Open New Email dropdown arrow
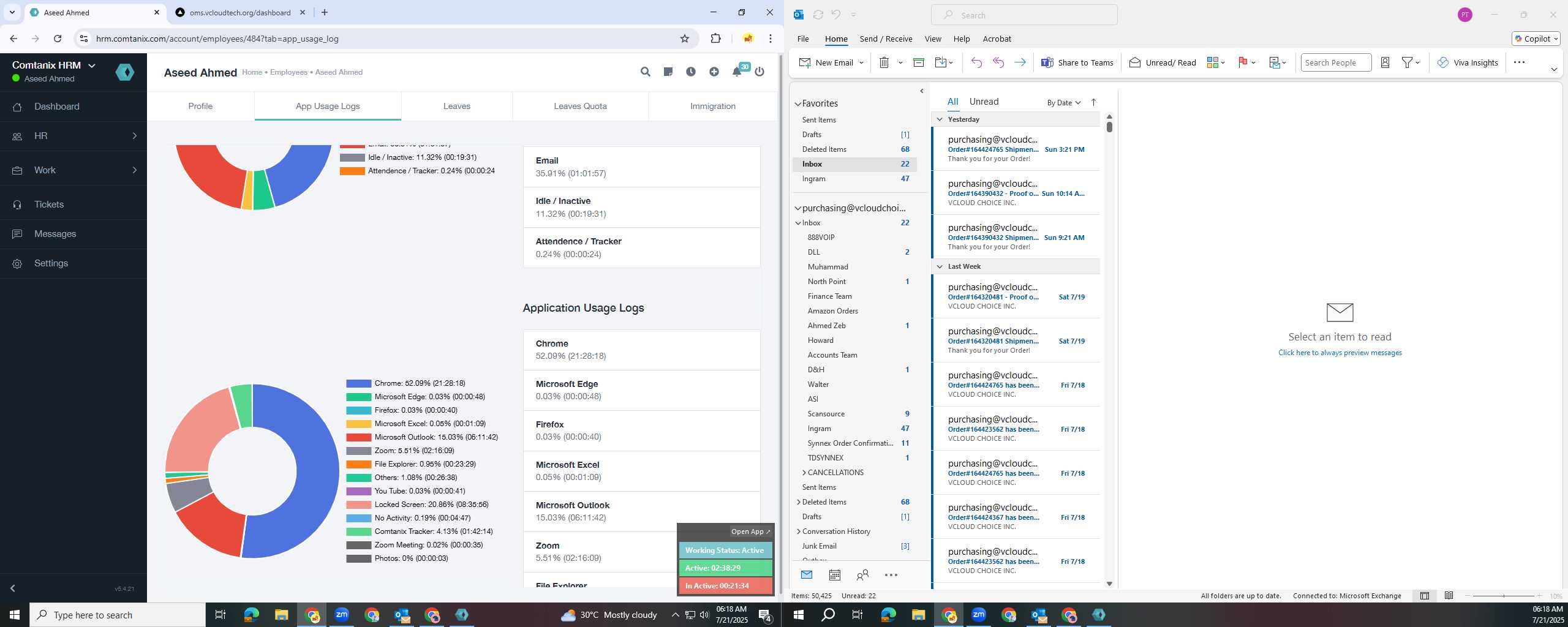Viewport: 1568px width, 627px height. click(861, 62)
